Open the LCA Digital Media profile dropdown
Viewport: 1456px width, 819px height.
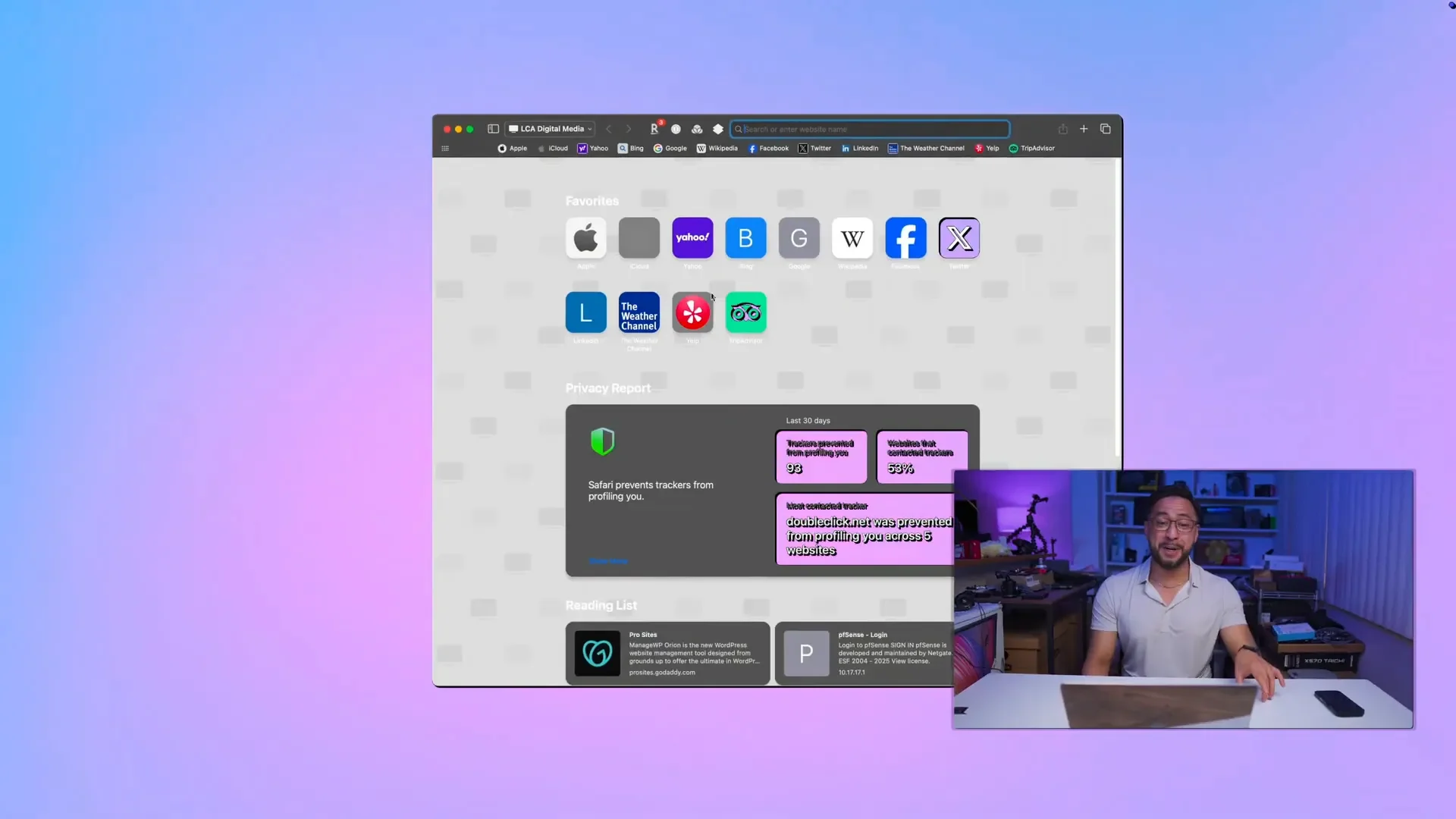click(x=551, y=129)
